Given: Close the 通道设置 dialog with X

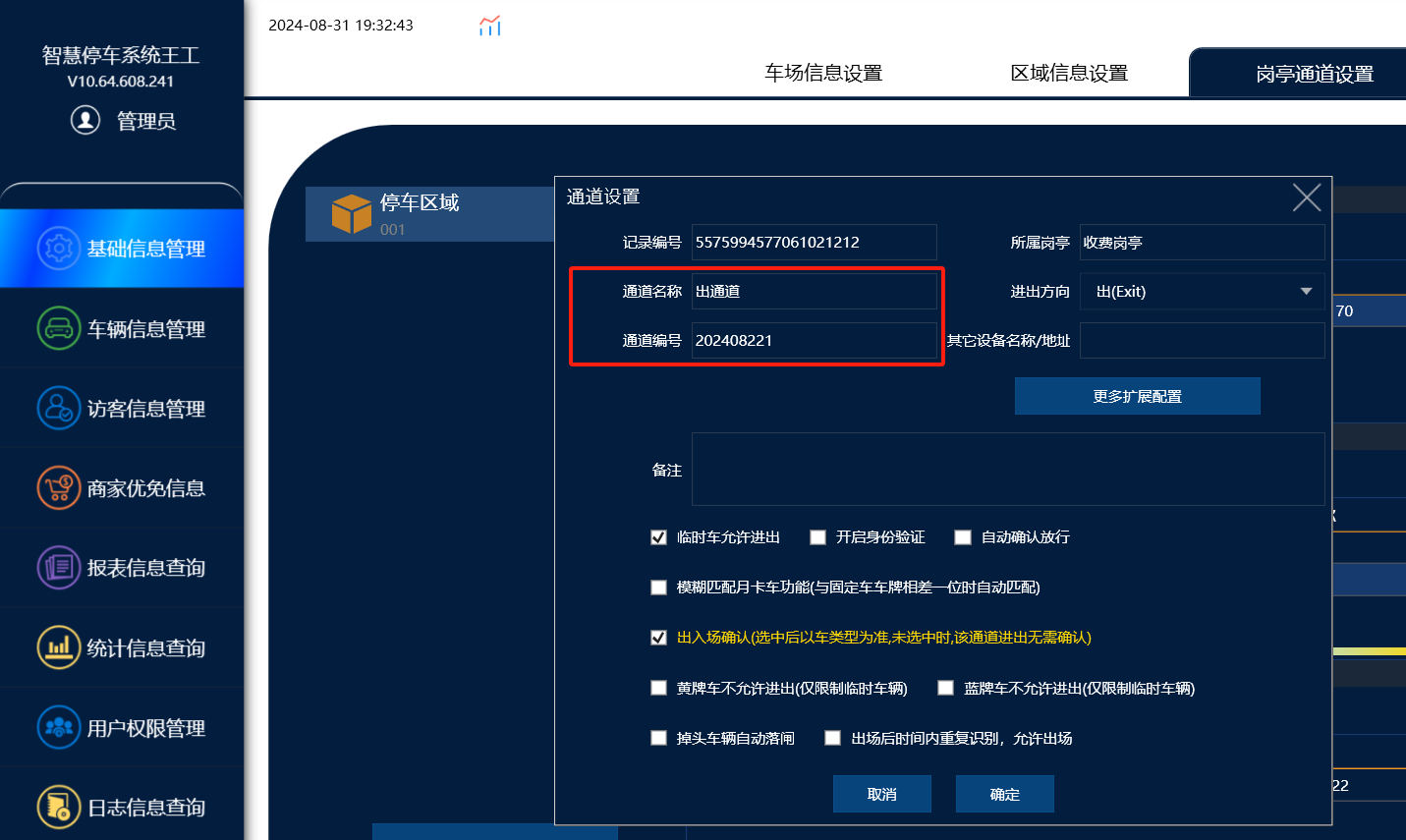Looking at the screenshot, I should coord(1307,197).
